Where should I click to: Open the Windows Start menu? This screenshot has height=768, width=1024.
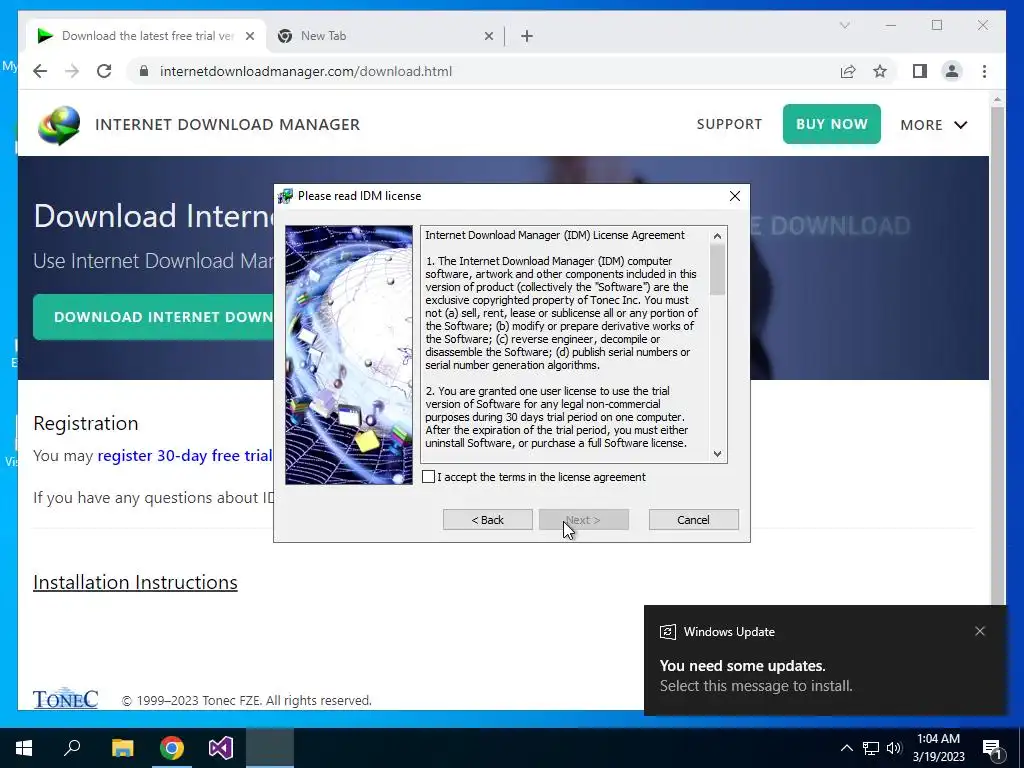[x=24, y=748]
